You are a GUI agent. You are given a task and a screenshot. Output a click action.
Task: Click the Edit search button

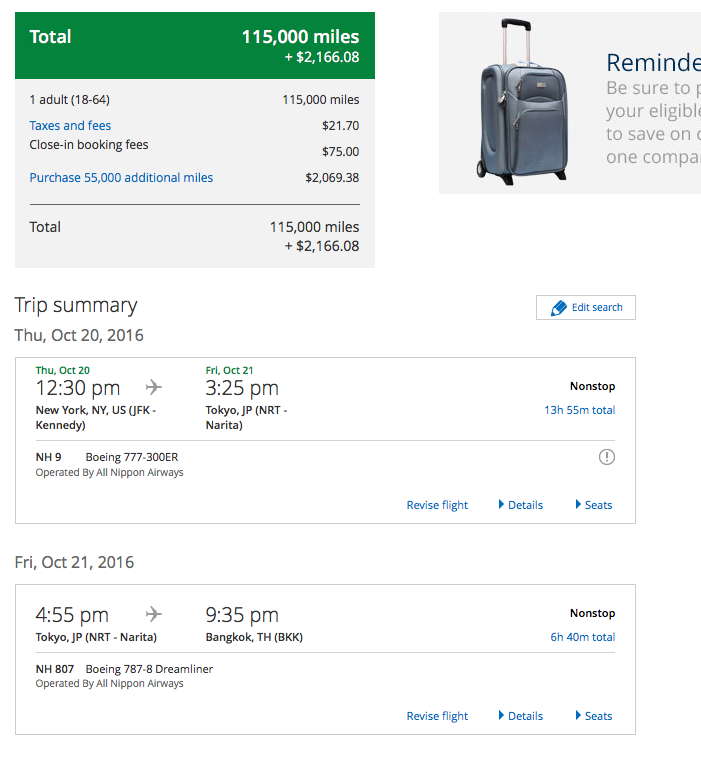[585, 307]
